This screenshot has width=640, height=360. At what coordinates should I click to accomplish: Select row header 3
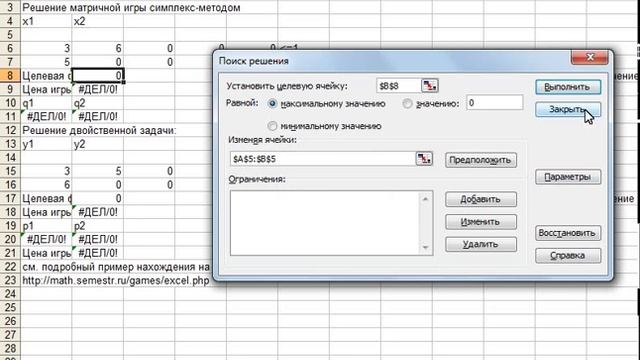tap(10, 7)
